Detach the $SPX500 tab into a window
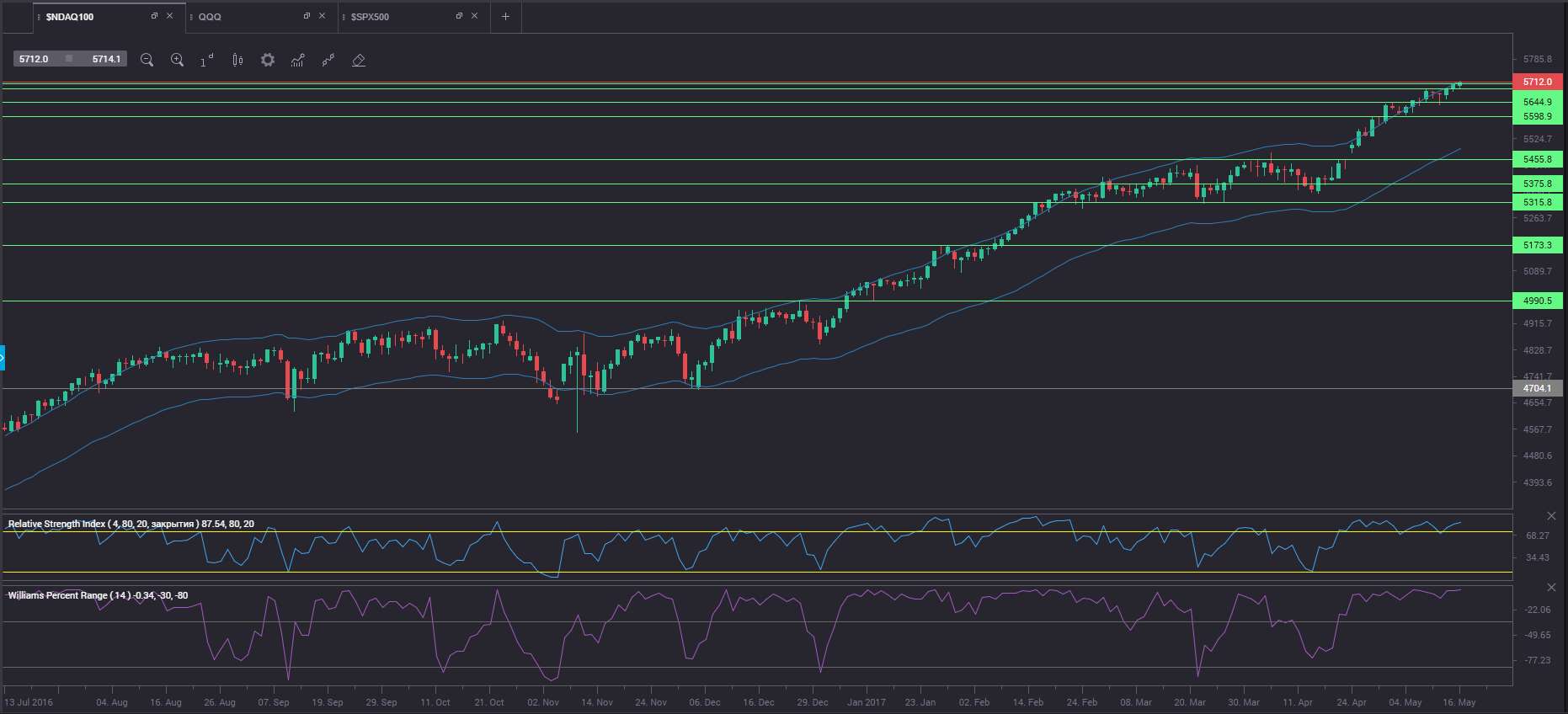Screen dimensions: 1568x714 click(459, 16)
